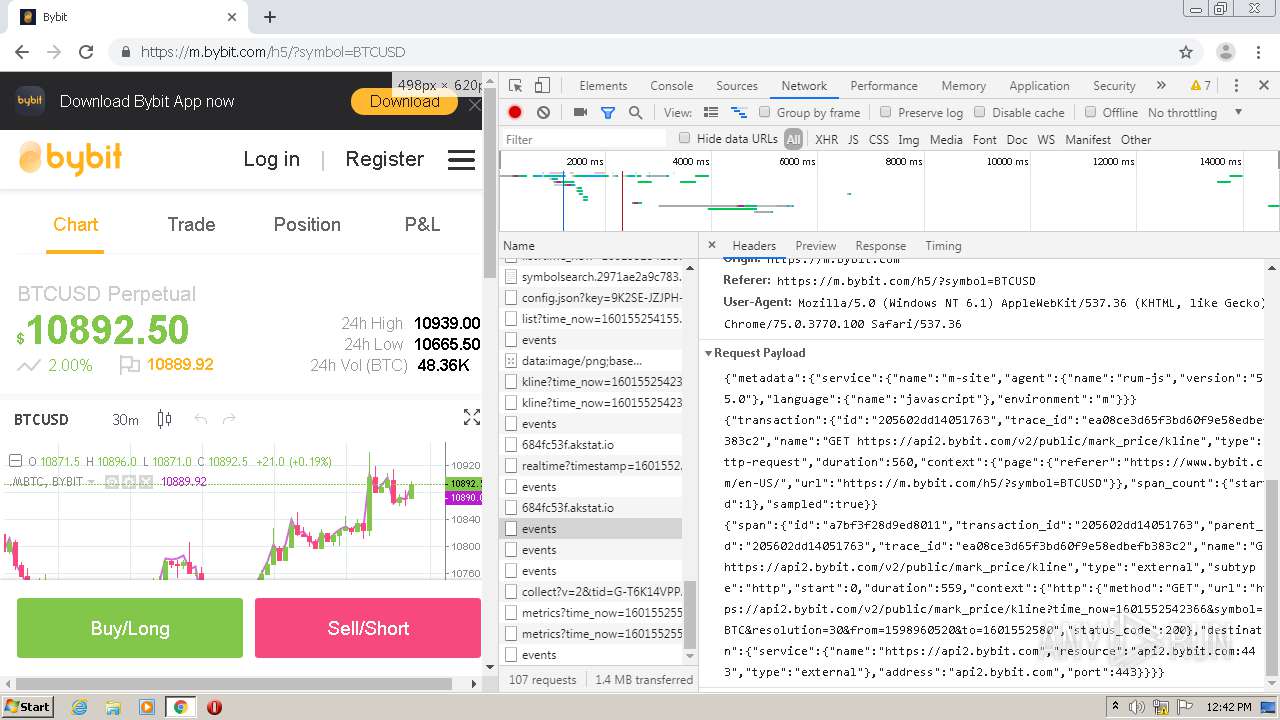The width and height of the screenshot is (1280, 720).
Task: Switch to Console panel
Action: [x=672, y=86]
